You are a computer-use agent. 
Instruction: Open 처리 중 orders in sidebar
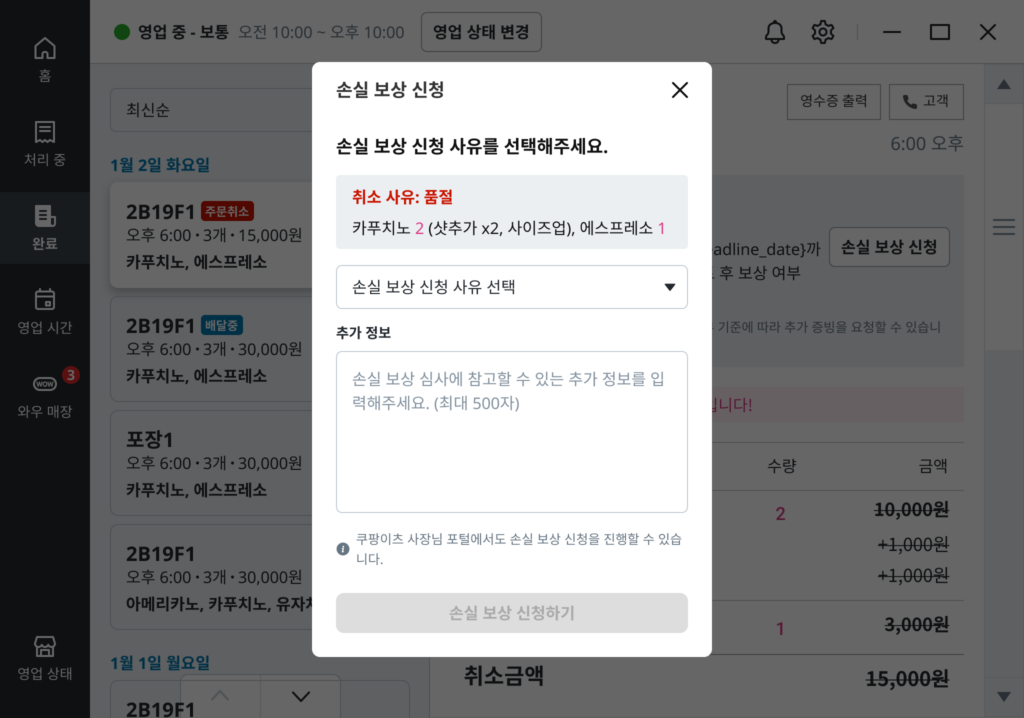click(x=45, y=143)
